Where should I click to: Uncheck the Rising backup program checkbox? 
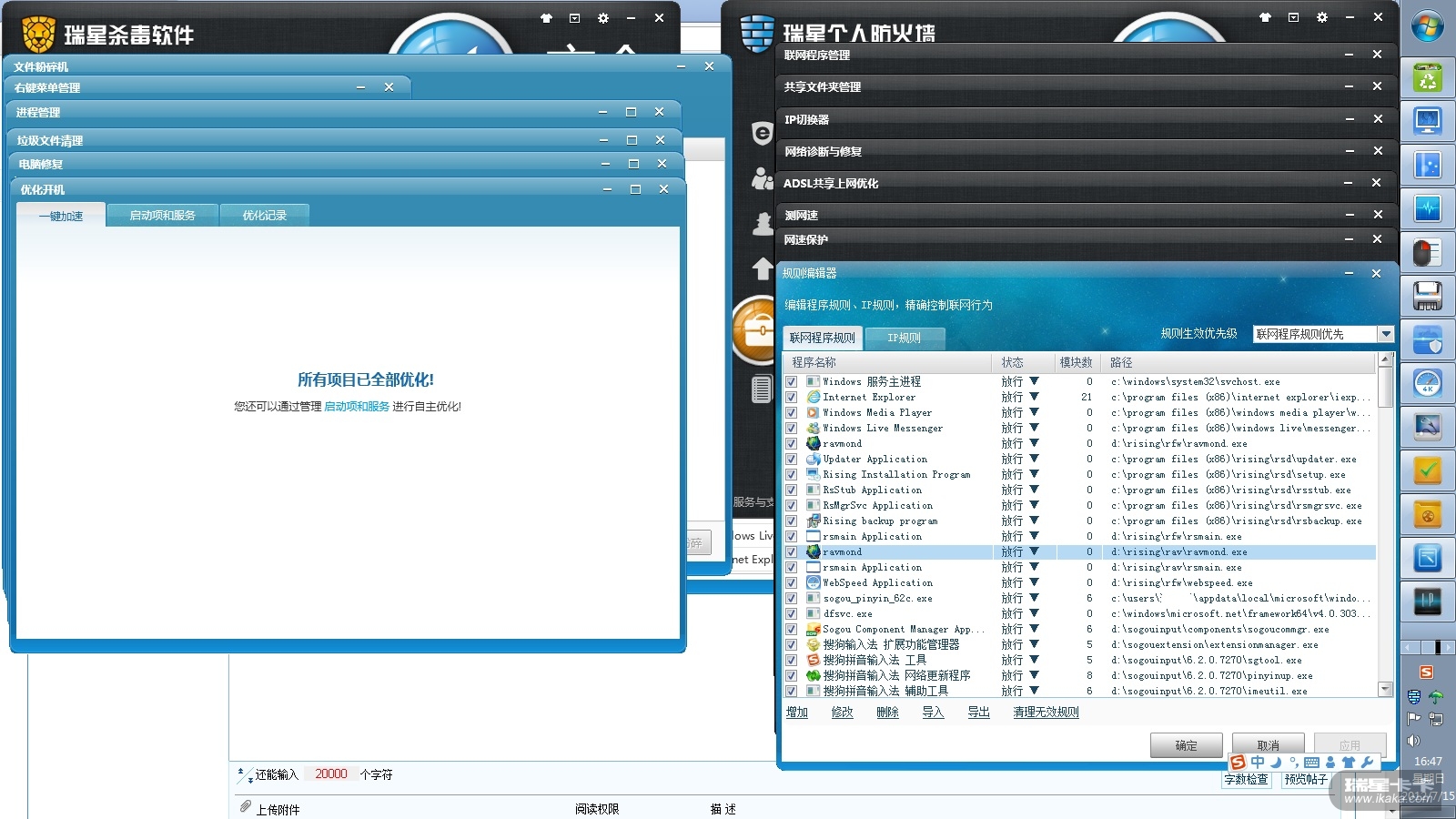(791, 521)
